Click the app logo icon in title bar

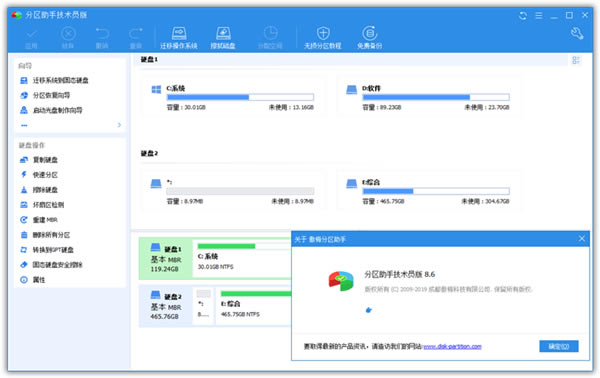point(17,15)
